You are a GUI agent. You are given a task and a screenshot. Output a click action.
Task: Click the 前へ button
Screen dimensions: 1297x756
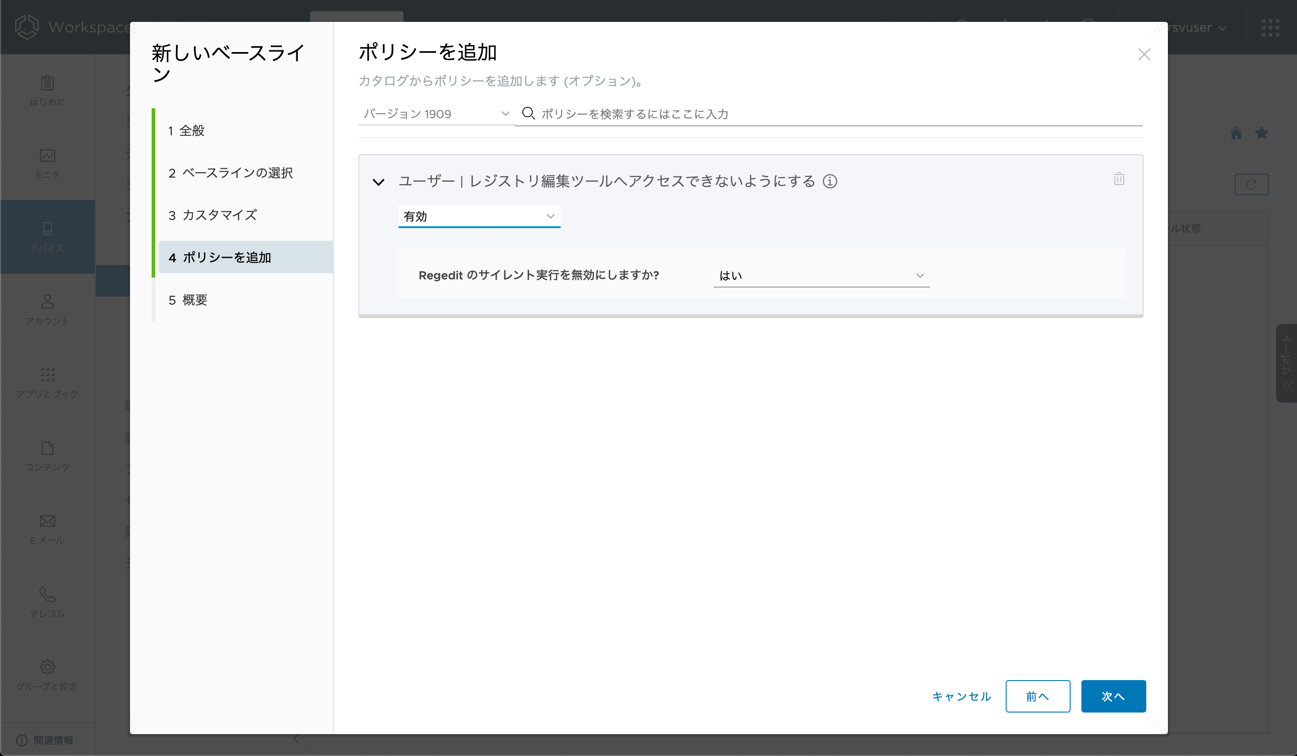pos(1038,696)
